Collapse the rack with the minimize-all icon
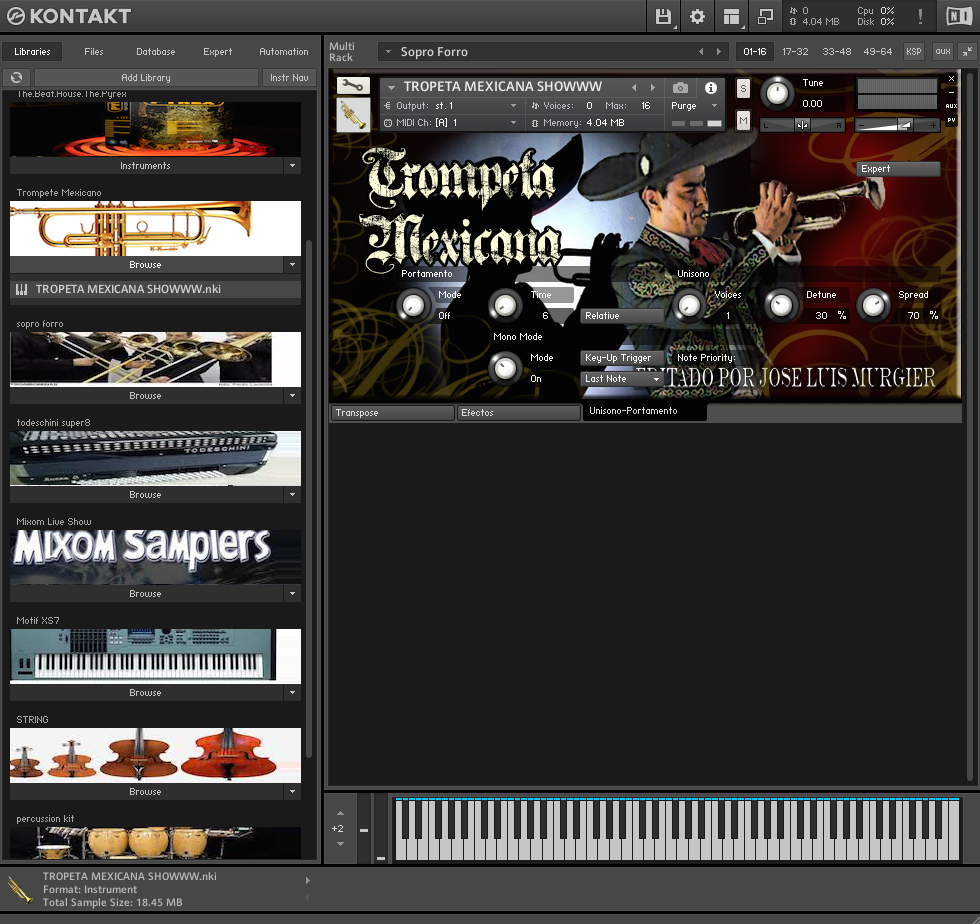The height and width of the screenshot is (924, 980). tap(967, 52)
